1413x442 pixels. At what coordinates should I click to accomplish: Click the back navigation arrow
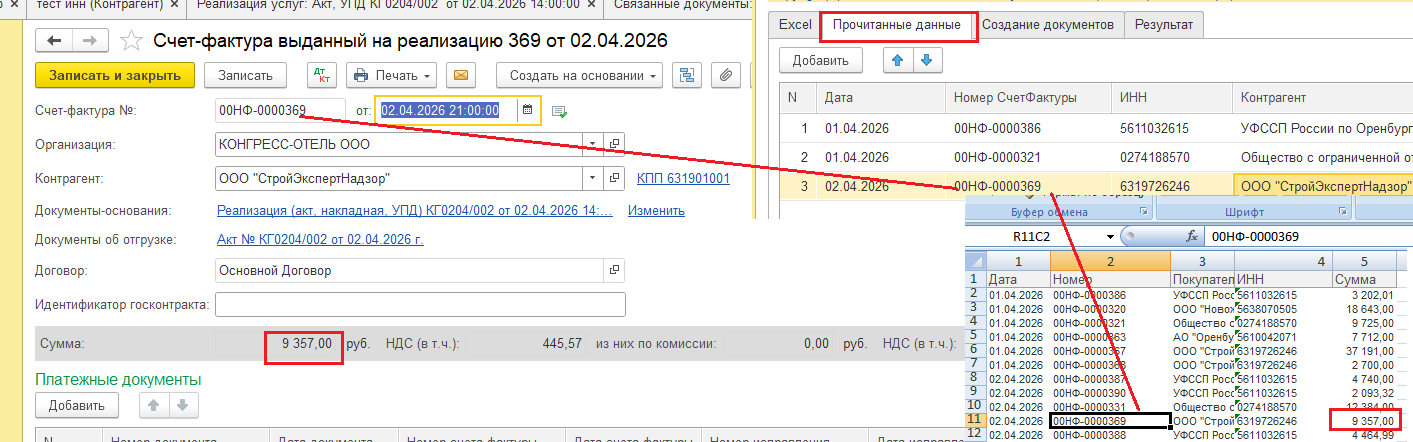(54, 41)
